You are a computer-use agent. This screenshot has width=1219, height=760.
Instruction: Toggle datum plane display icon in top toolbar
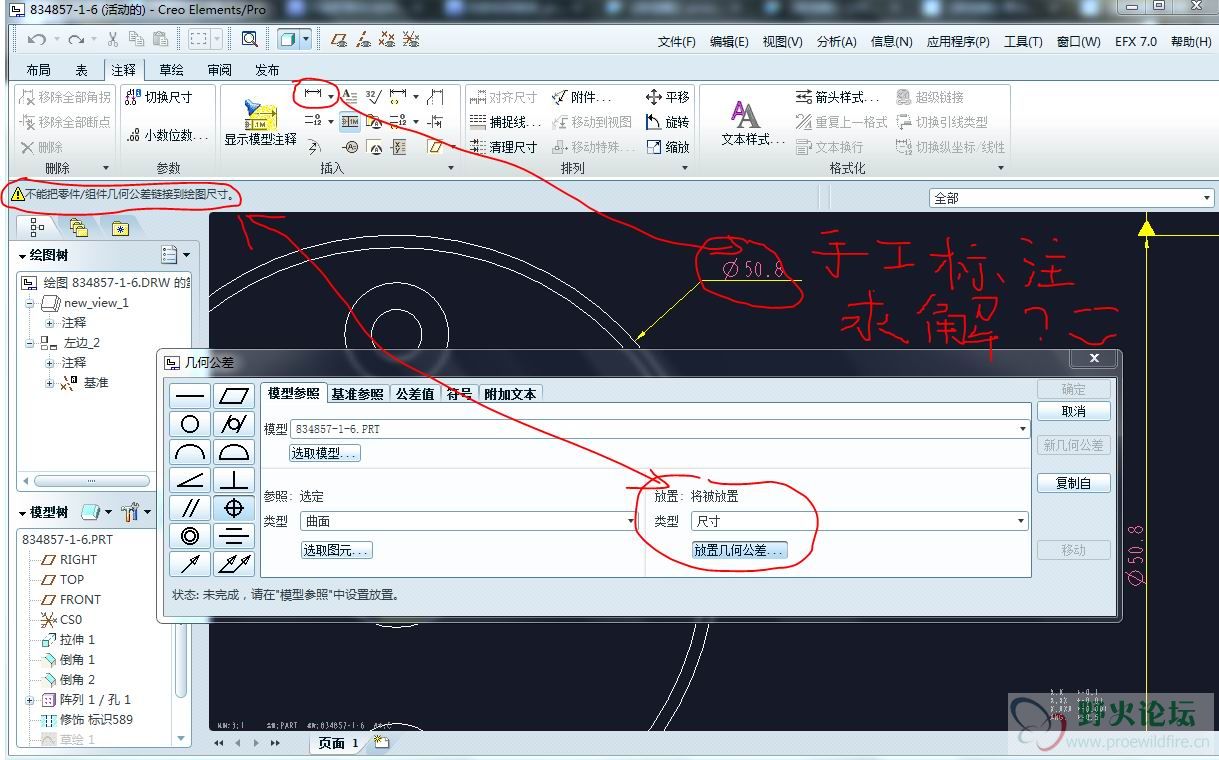tap(339, 40)
